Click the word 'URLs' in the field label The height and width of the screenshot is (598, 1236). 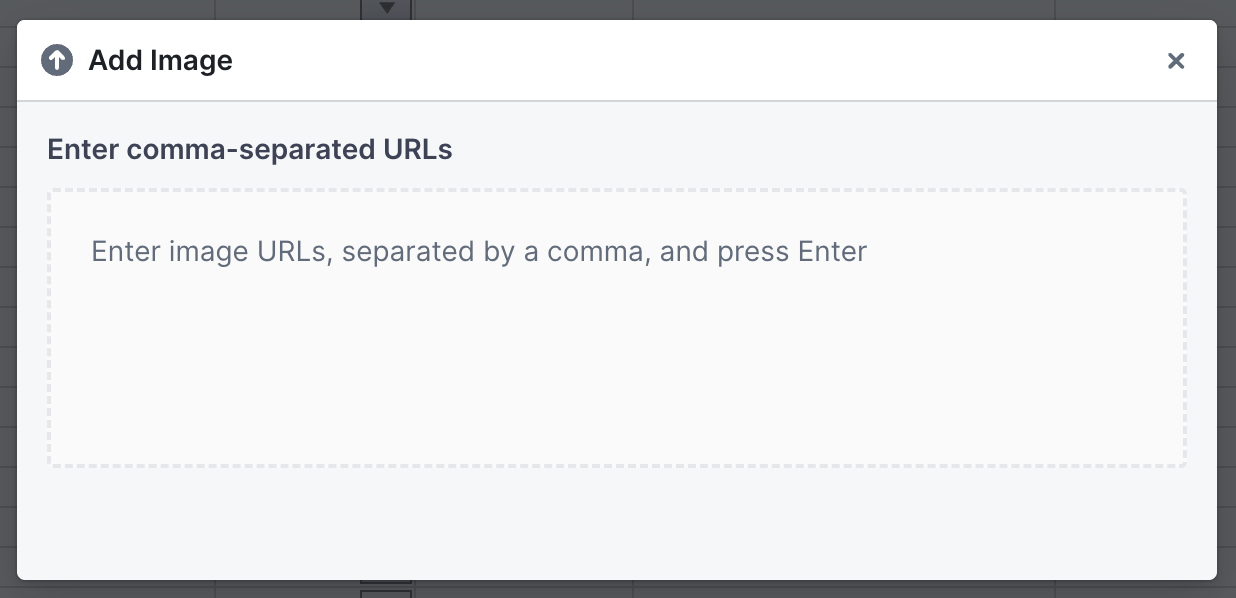coord(418,150)
